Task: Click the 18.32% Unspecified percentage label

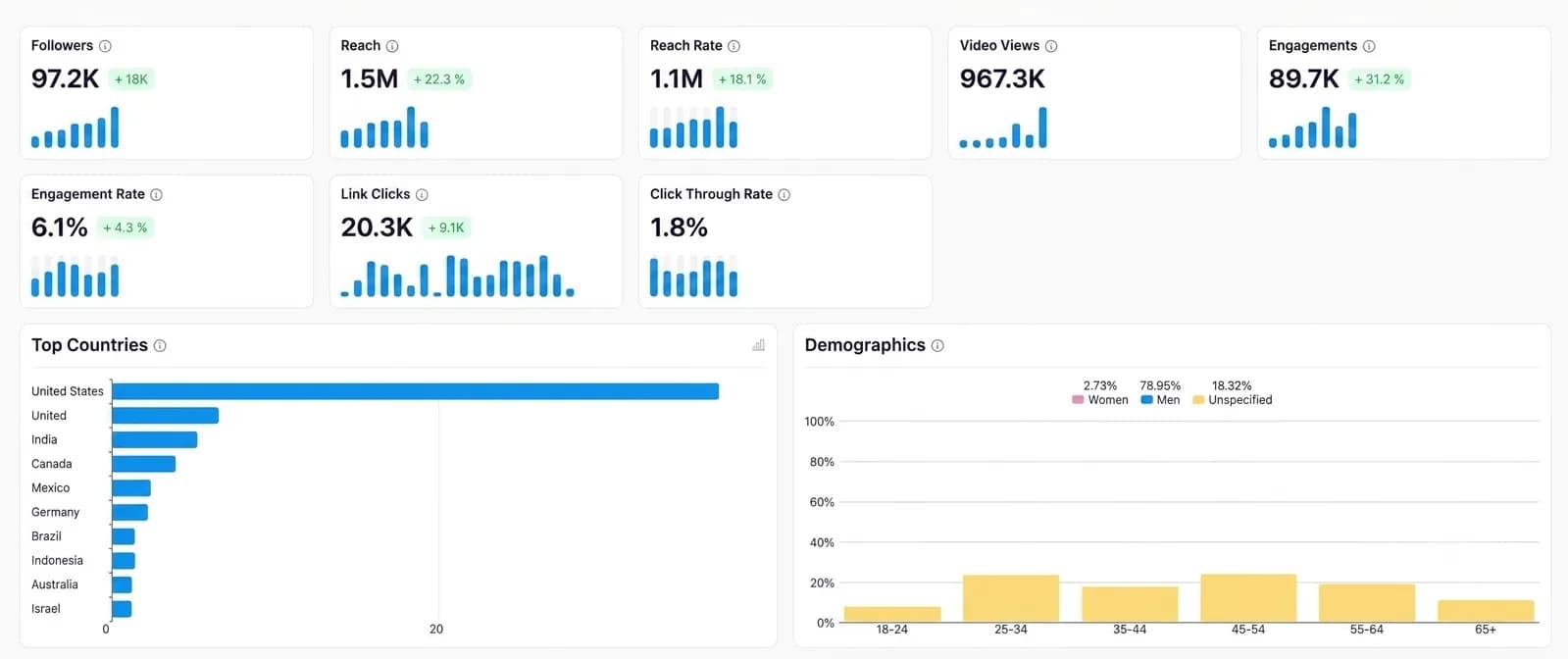Action: [x=1232, y=386]
